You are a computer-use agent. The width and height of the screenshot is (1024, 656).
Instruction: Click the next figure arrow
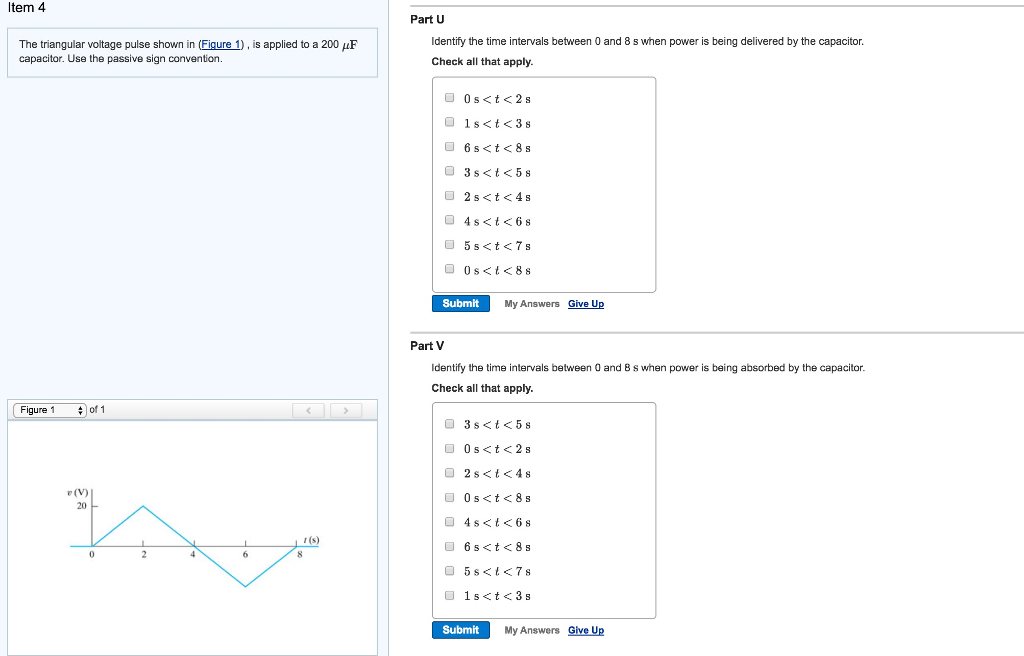pyautogui.click(x=345, y=410)
